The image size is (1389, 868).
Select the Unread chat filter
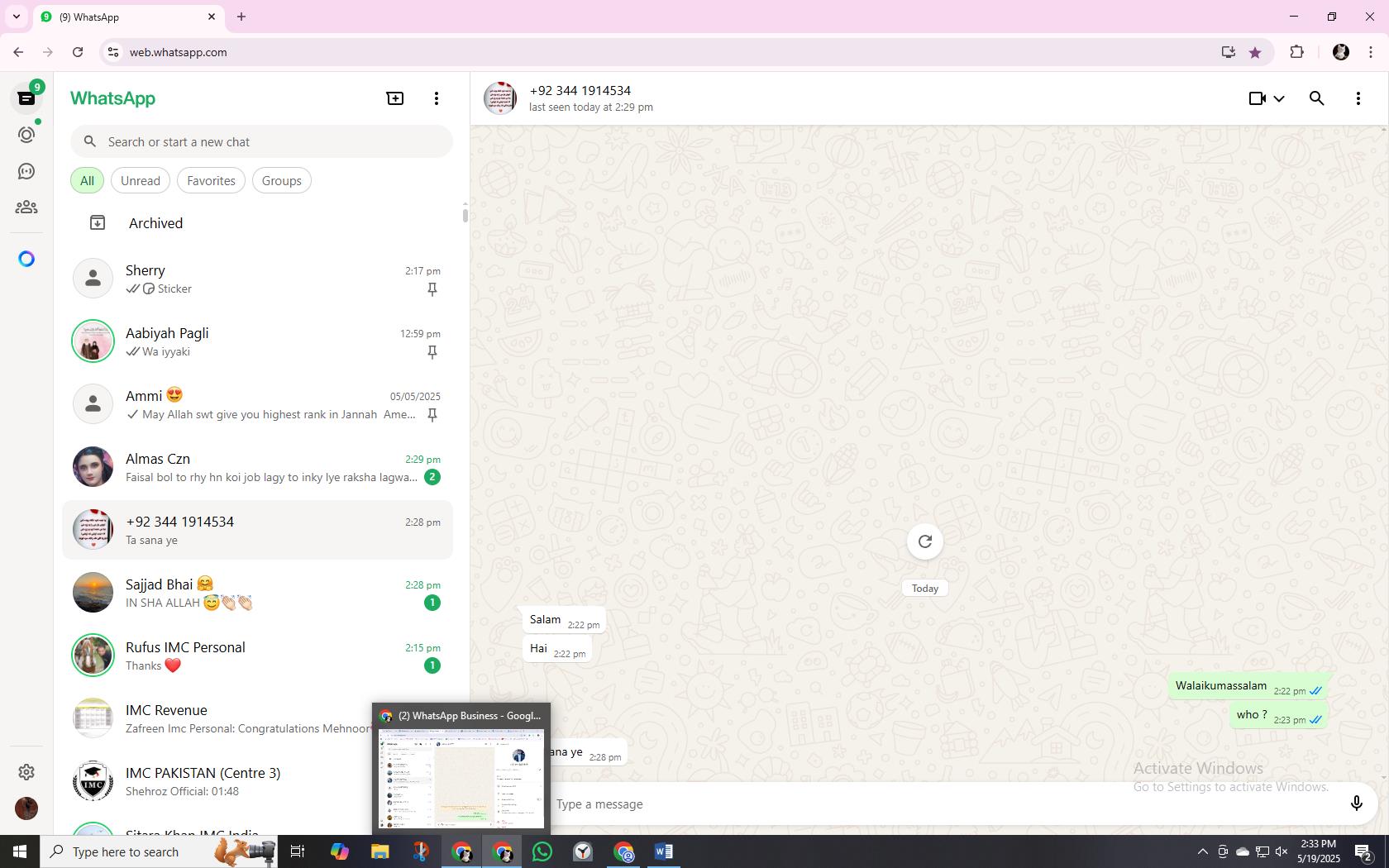pyautogui.click(x=141, y=180)
